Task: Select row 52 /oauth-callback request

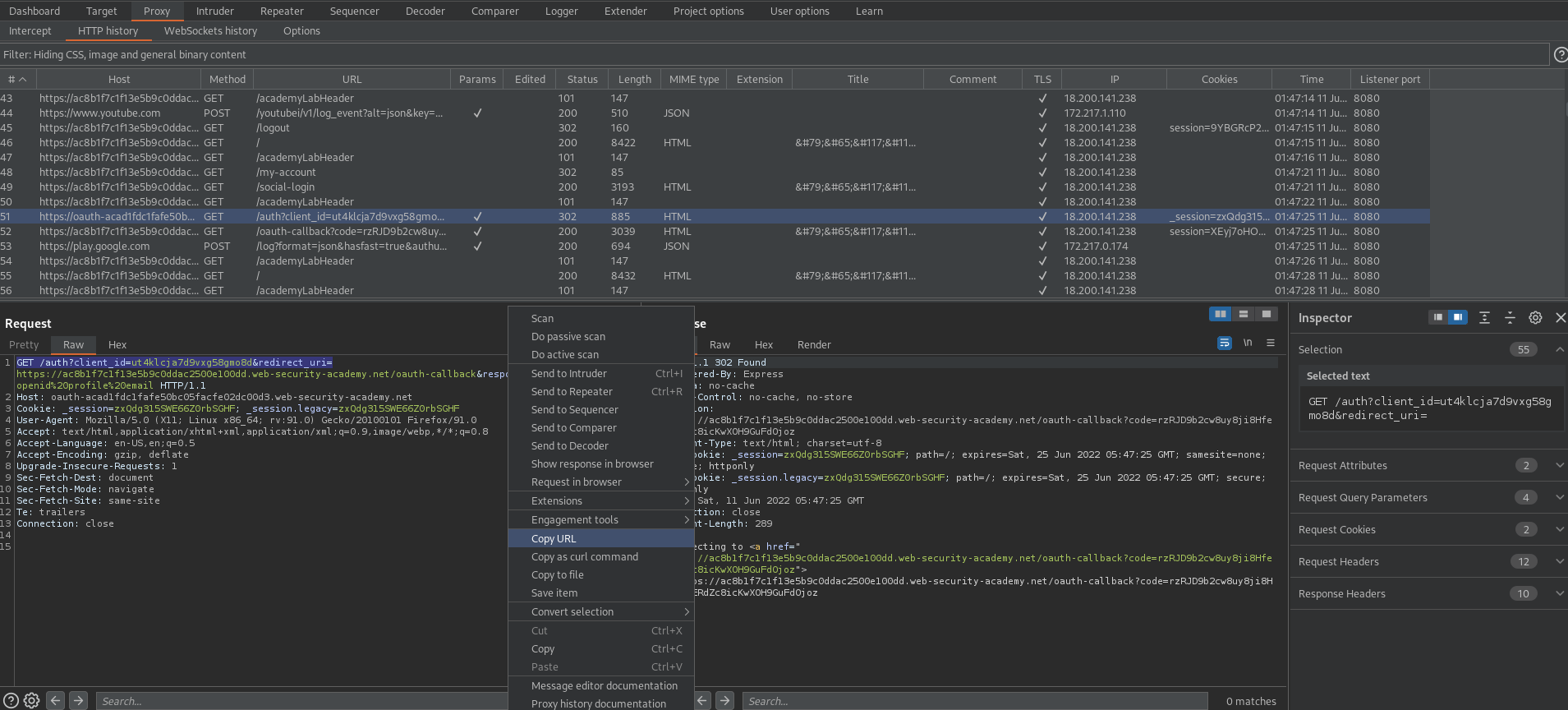Action: click(x=715, y=231)
